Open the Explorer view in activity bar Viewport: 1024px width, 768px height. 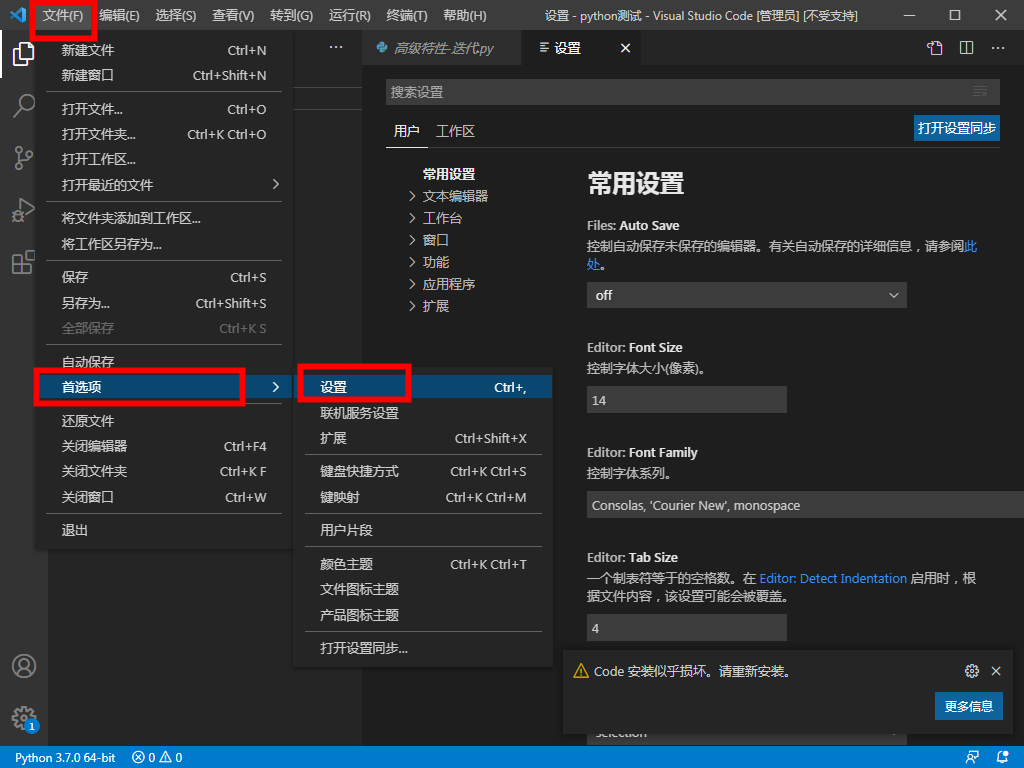(x=24, y=54)
